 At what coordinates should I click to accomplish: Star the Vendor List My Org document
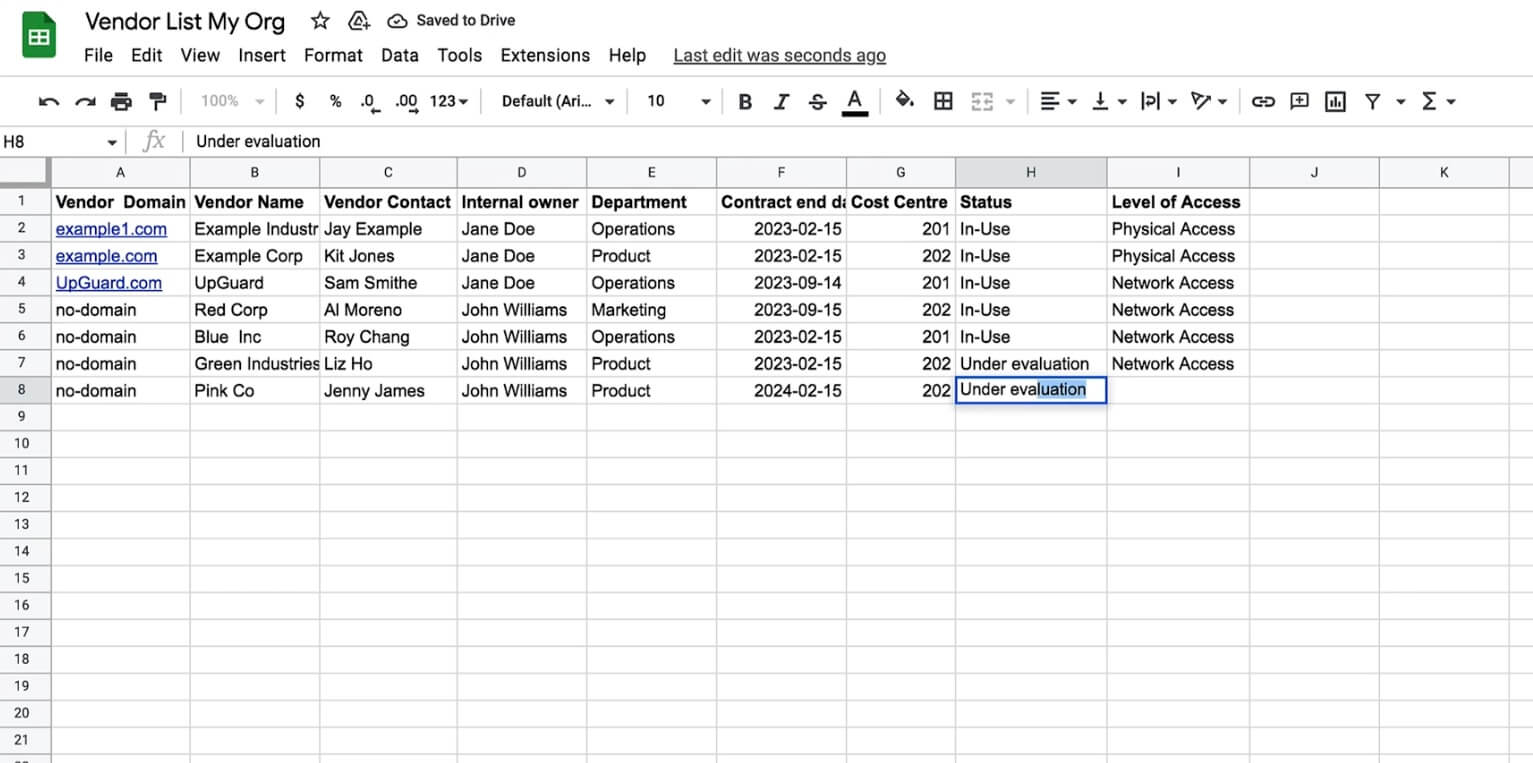pyautogui.click(x=320, y=20)
